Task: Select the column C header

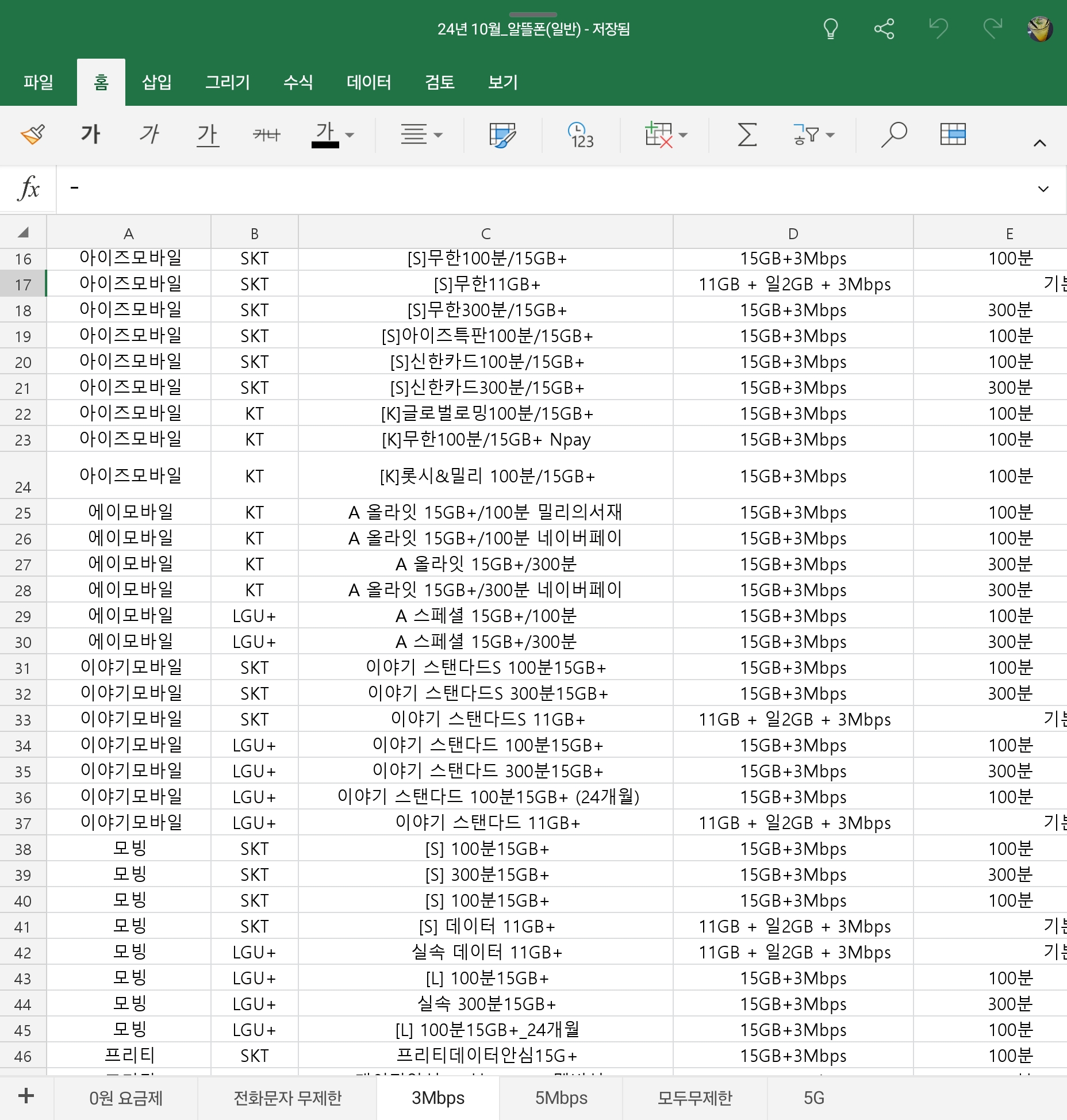Action: point(486,233)
